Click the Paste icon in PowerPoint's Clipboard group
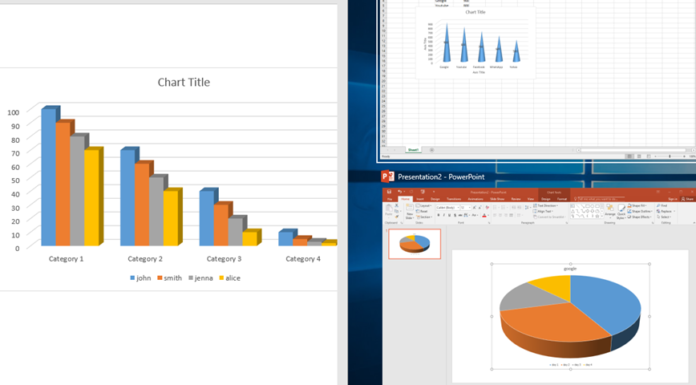 (x=389, y=209)
